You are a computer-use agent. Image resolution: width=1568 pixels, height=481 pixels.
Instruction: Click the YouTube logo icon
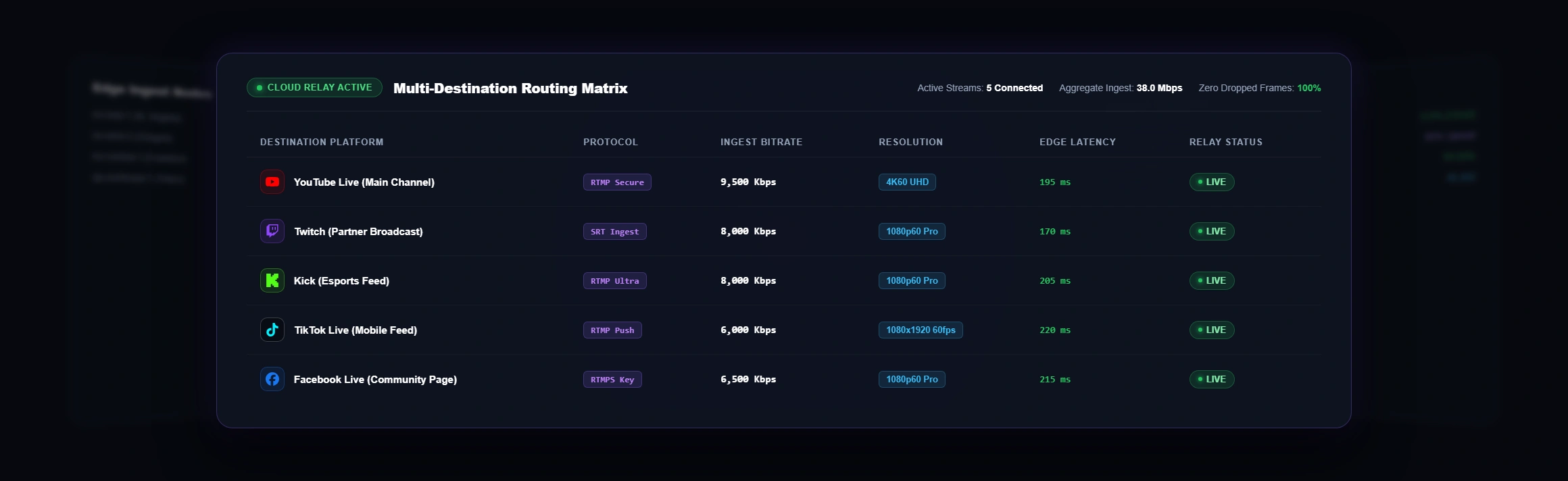[272, 182]
